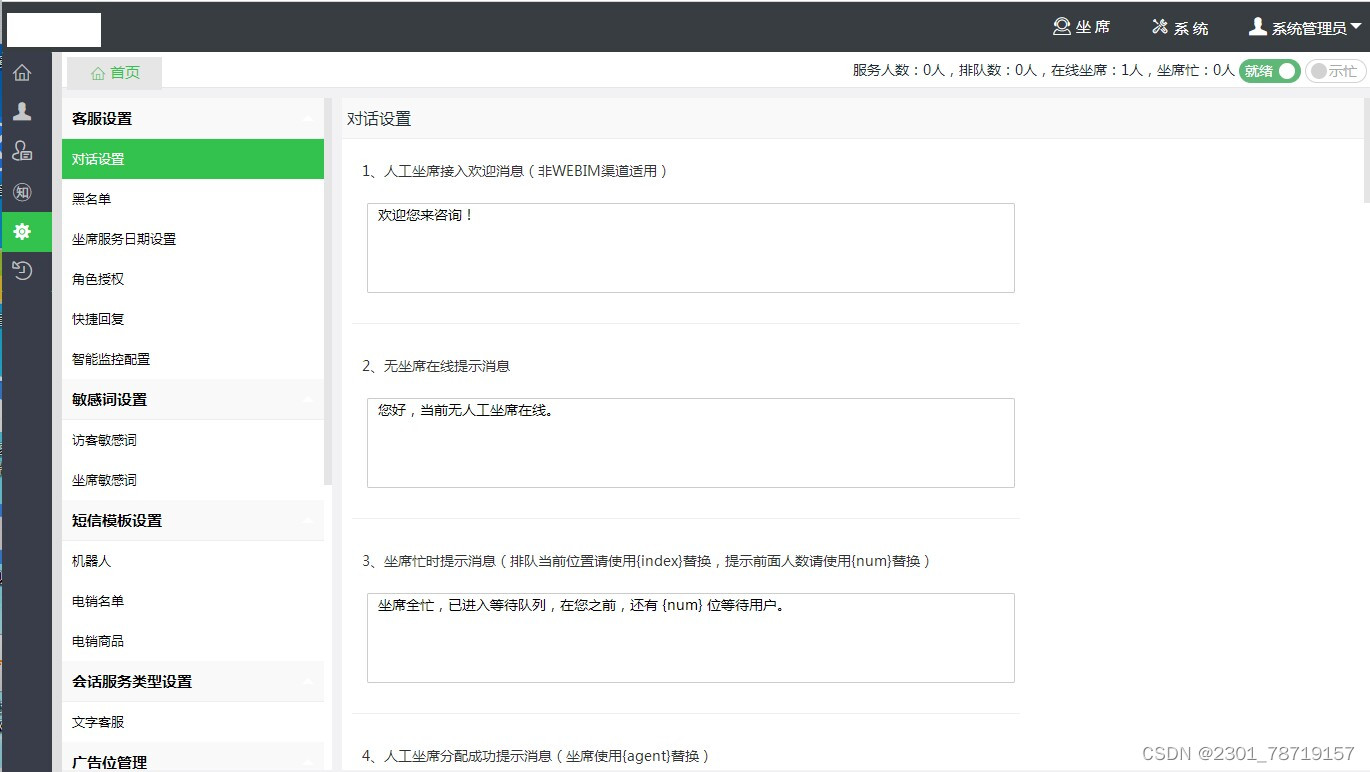Select 黑名单 in the side menu
The height and width of the screenshot is (772, 1370).
pyautogui.click(x=193, y=199)
